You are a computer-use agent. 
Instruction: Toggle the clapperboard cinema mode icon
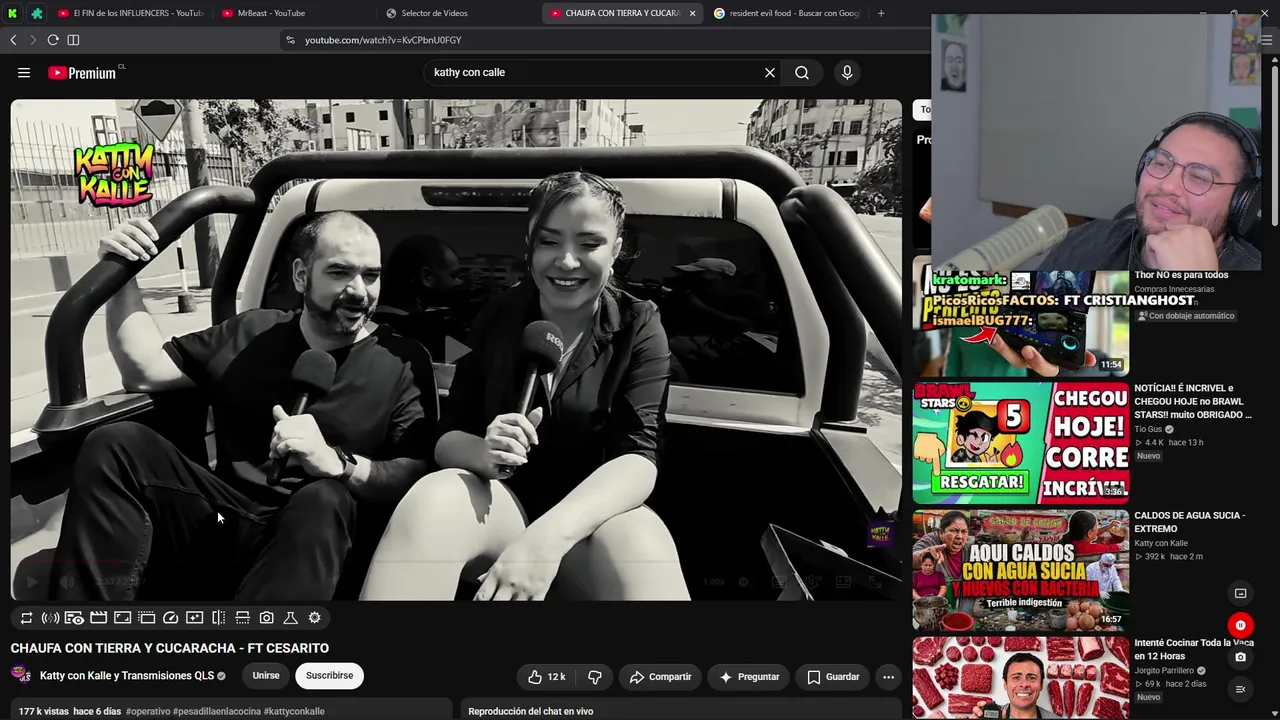(98, 618)
